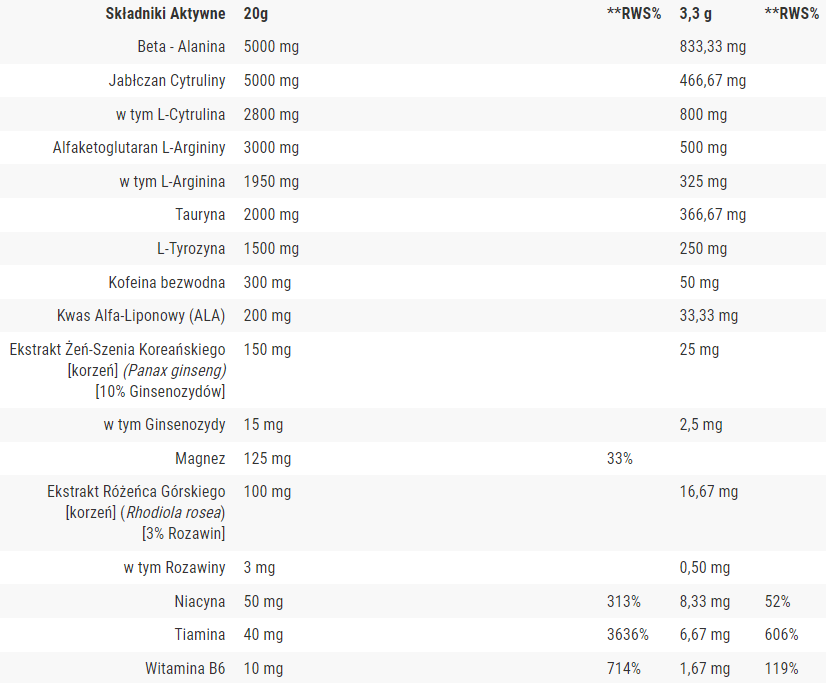Select the Rhodiola rosea italic text
The image size is (826, 683).
tap(173, 513)
